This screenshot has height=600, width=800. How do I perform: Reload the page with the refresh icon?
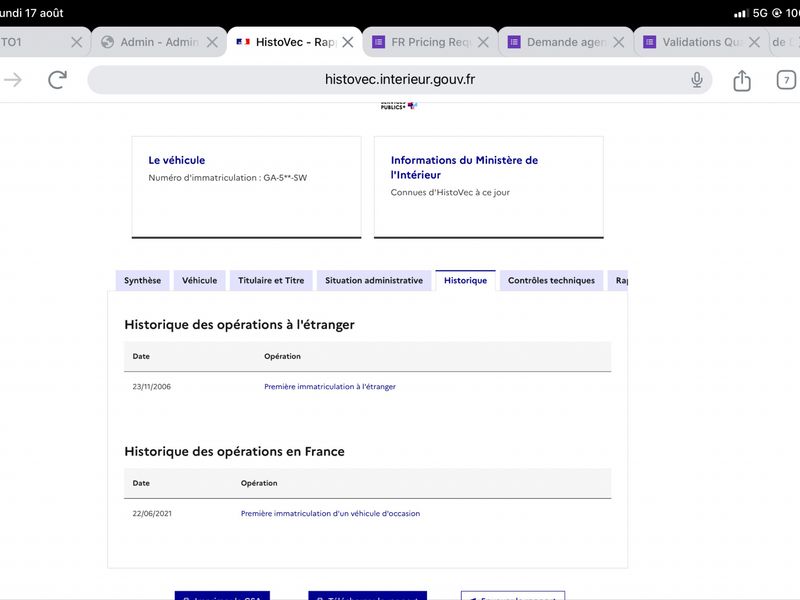[x=58, y=80]
